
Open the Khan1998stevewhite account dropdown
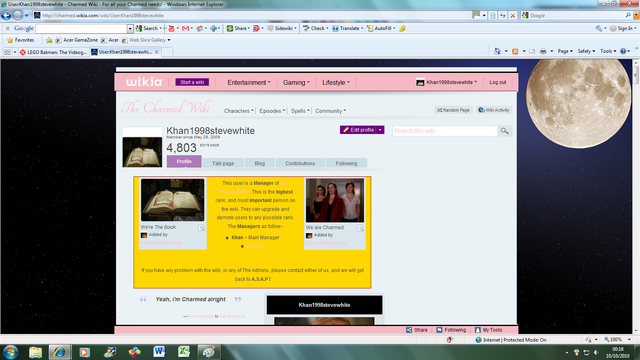pos(447,82)
